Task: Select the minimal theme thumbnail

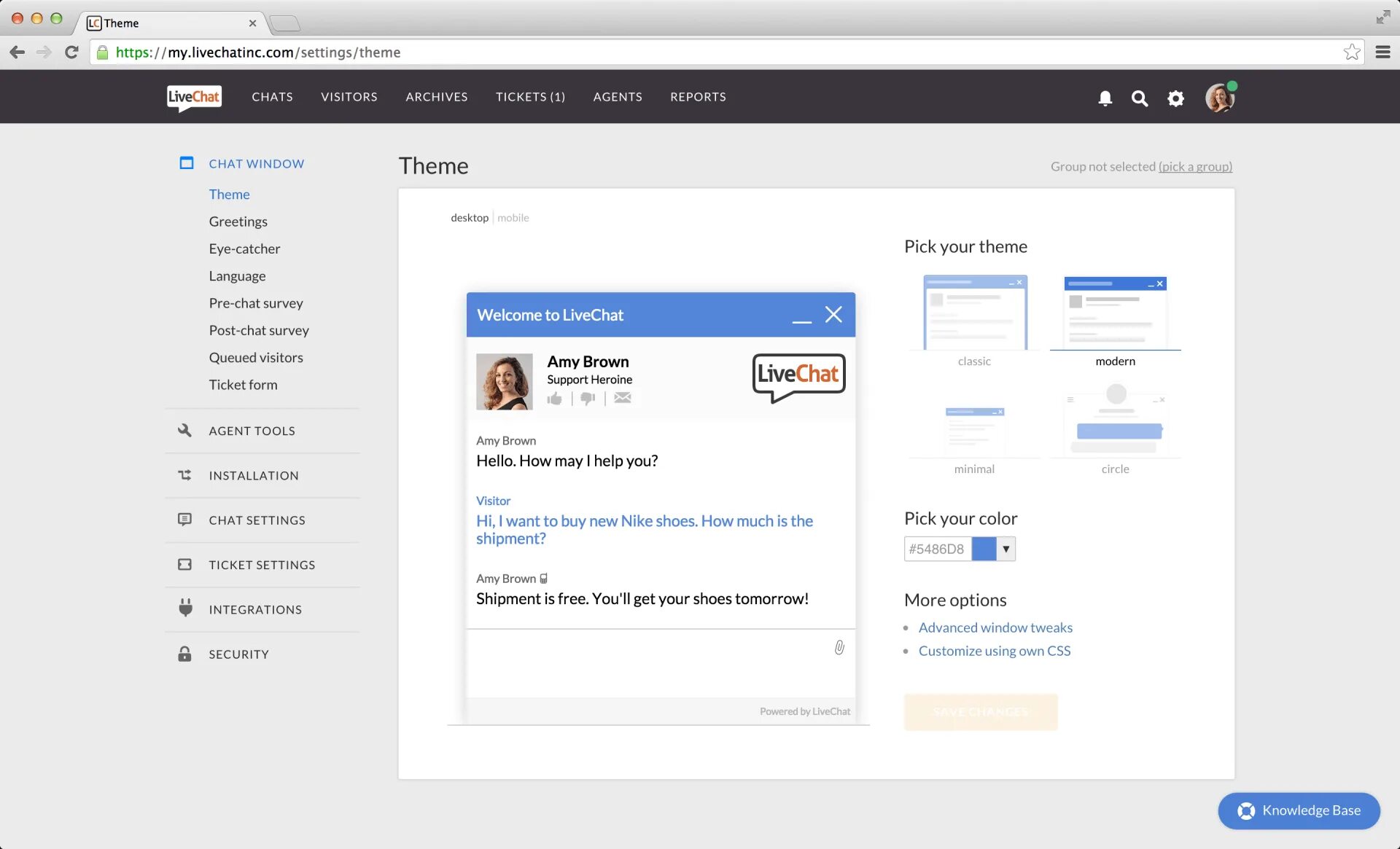Action: (974, 430)
